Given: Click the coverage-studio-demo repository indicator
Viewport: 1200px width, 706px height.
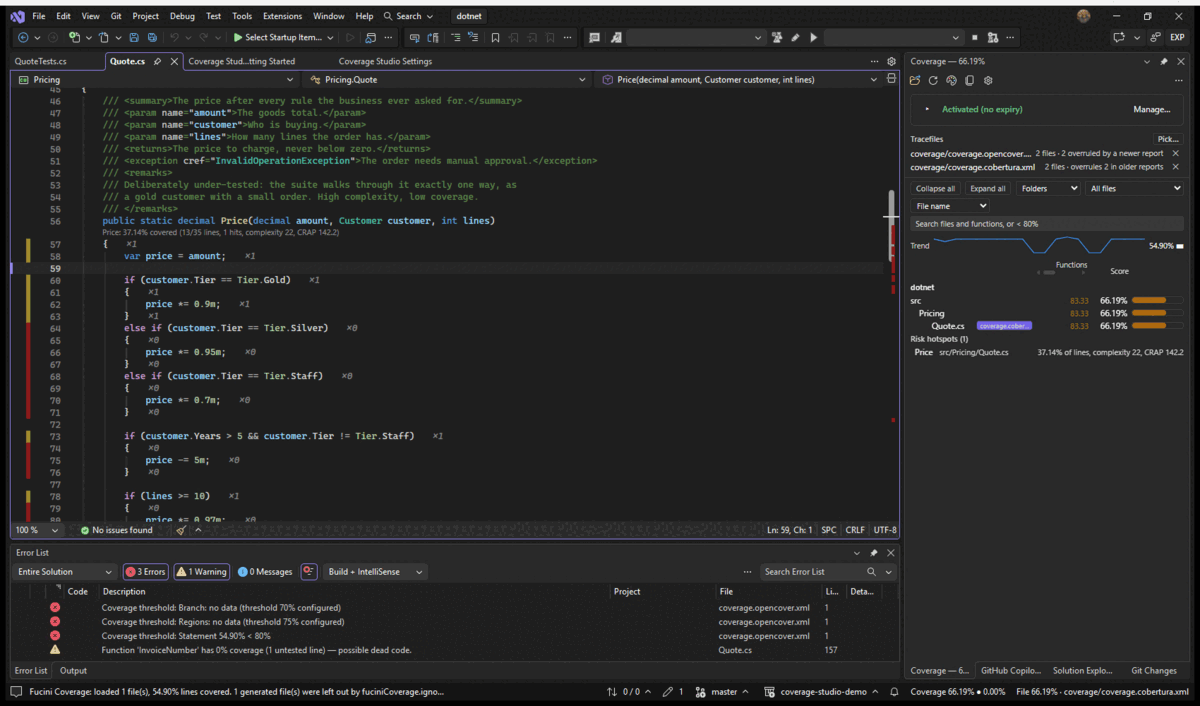Looking at the screenshot, I should pyautogui.click(x=822, y=692).
